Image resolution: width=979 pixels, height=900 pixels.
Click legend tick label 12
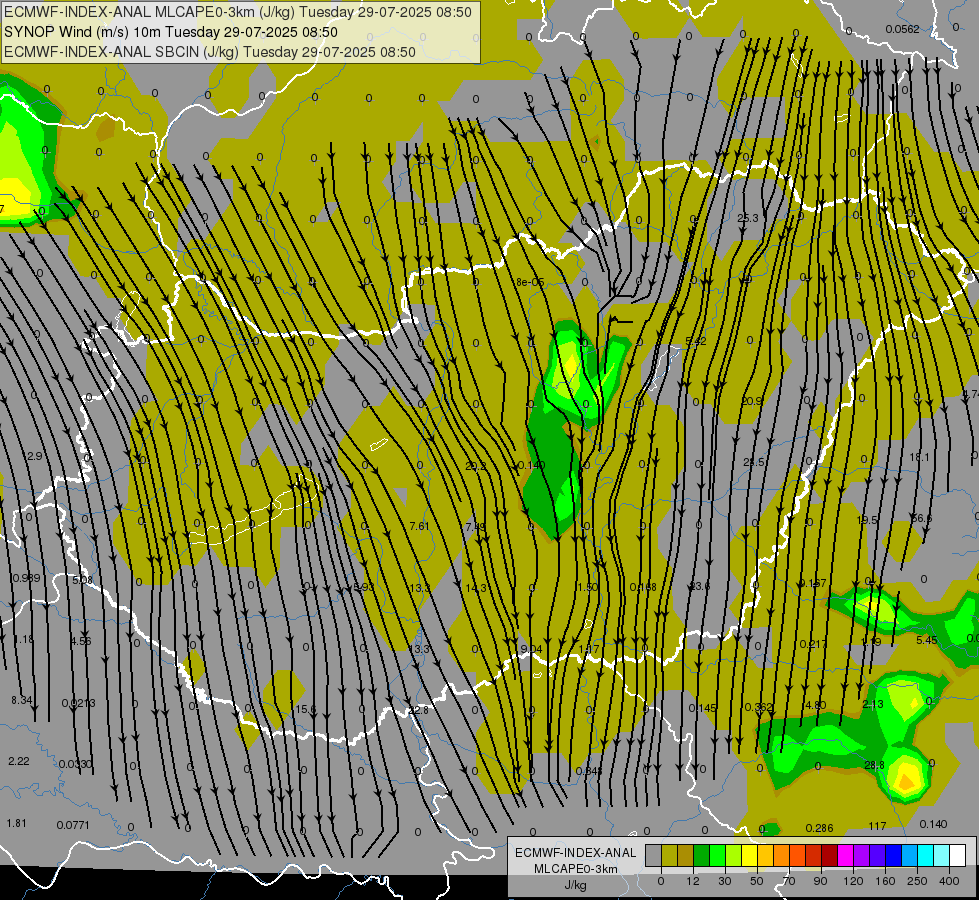point(692,881)
